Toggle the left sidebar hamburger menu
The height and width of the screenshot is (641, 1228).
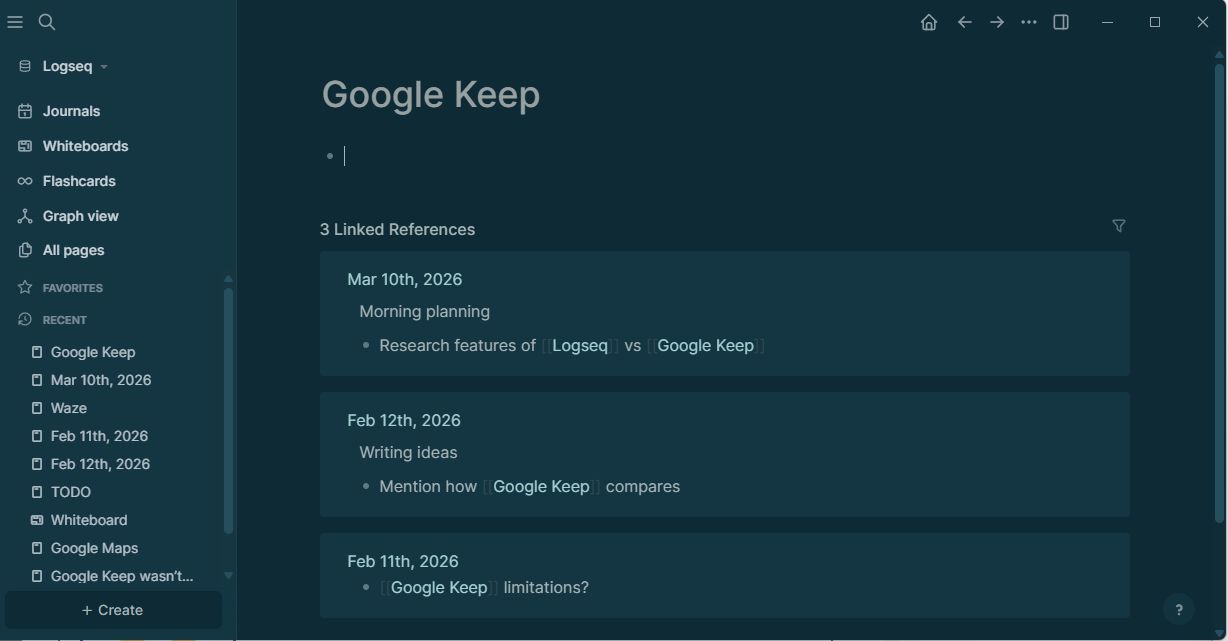(15, 22)
